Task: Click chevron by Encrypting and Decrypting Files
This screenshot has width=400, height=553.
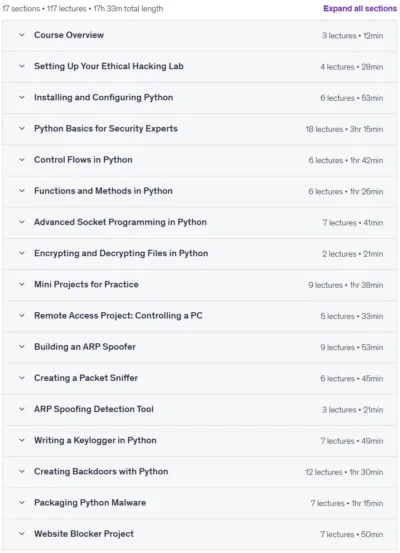Action: pos(22,253)
